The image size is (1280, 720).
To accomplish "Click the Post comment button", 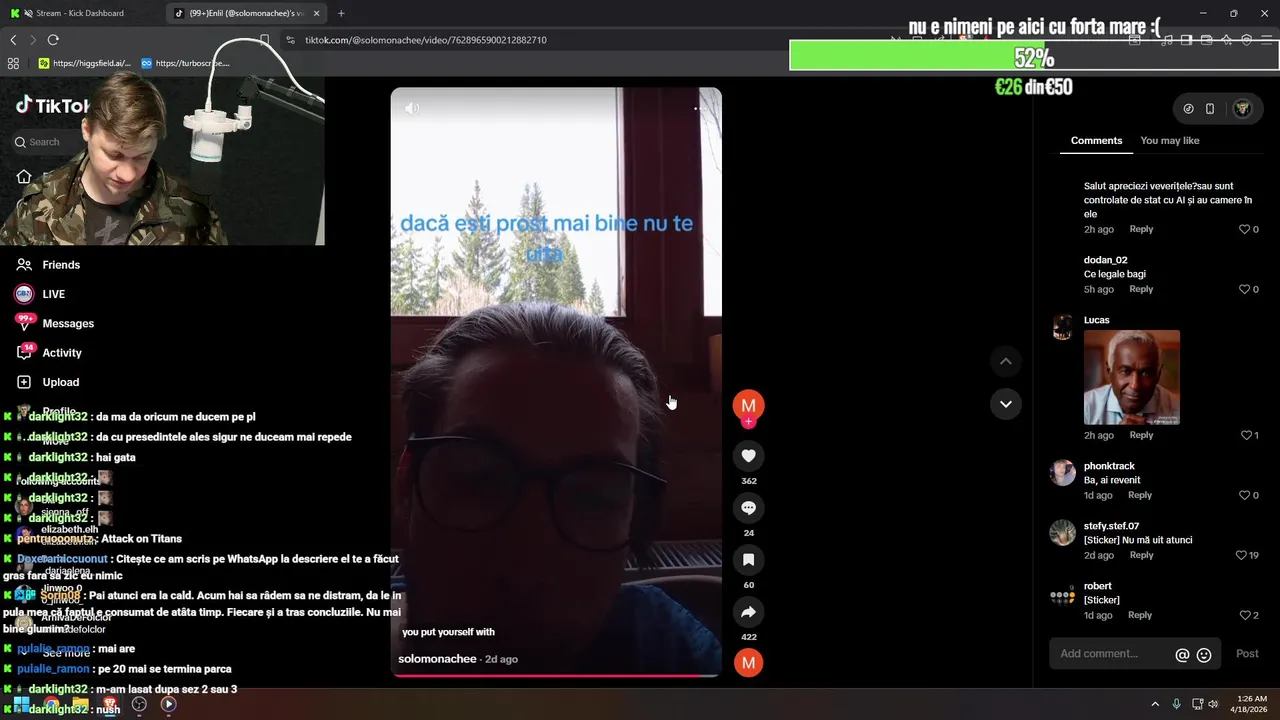I will [1247, 654].
